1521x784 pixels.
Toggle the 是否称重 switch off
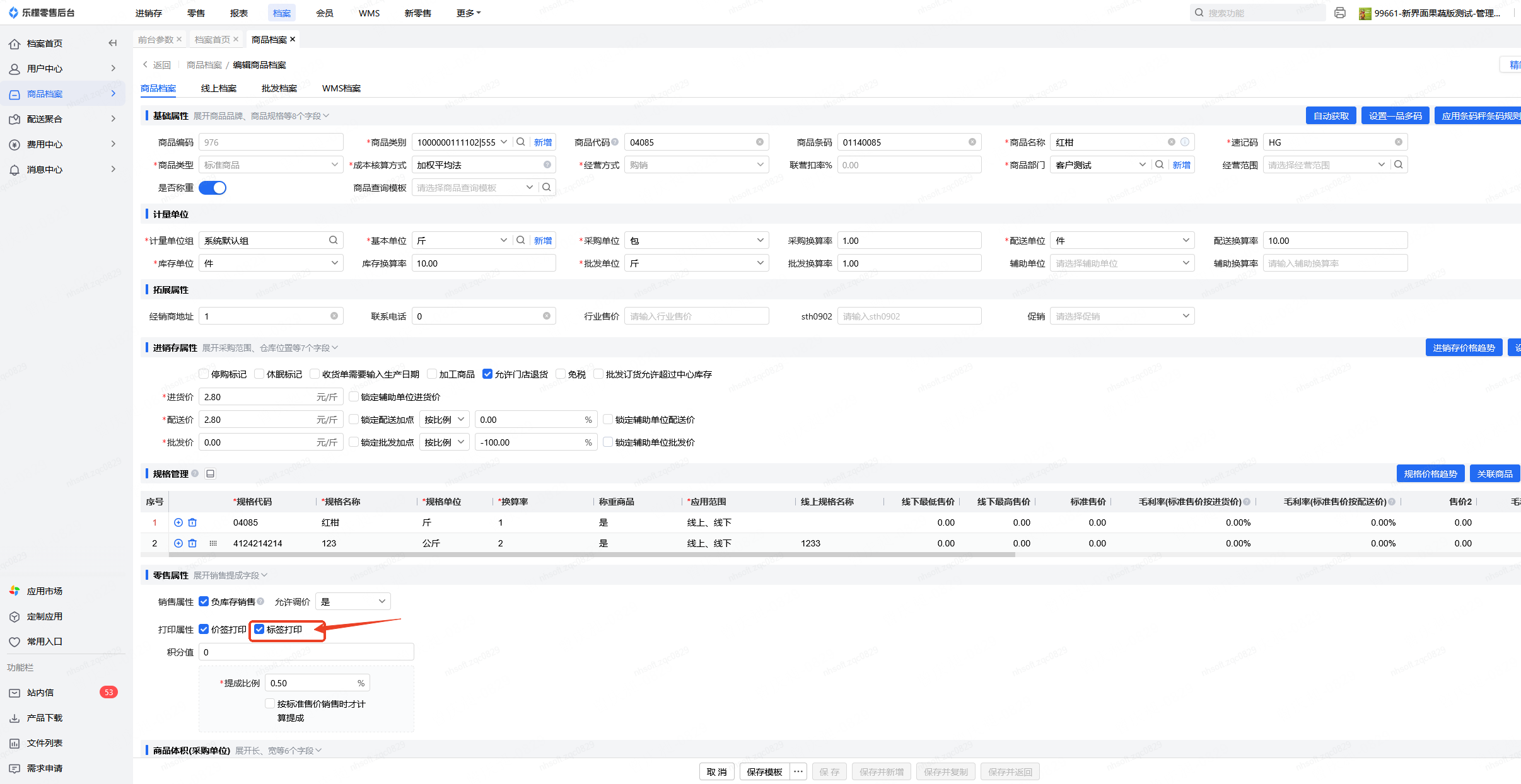(x=213, y=188)
